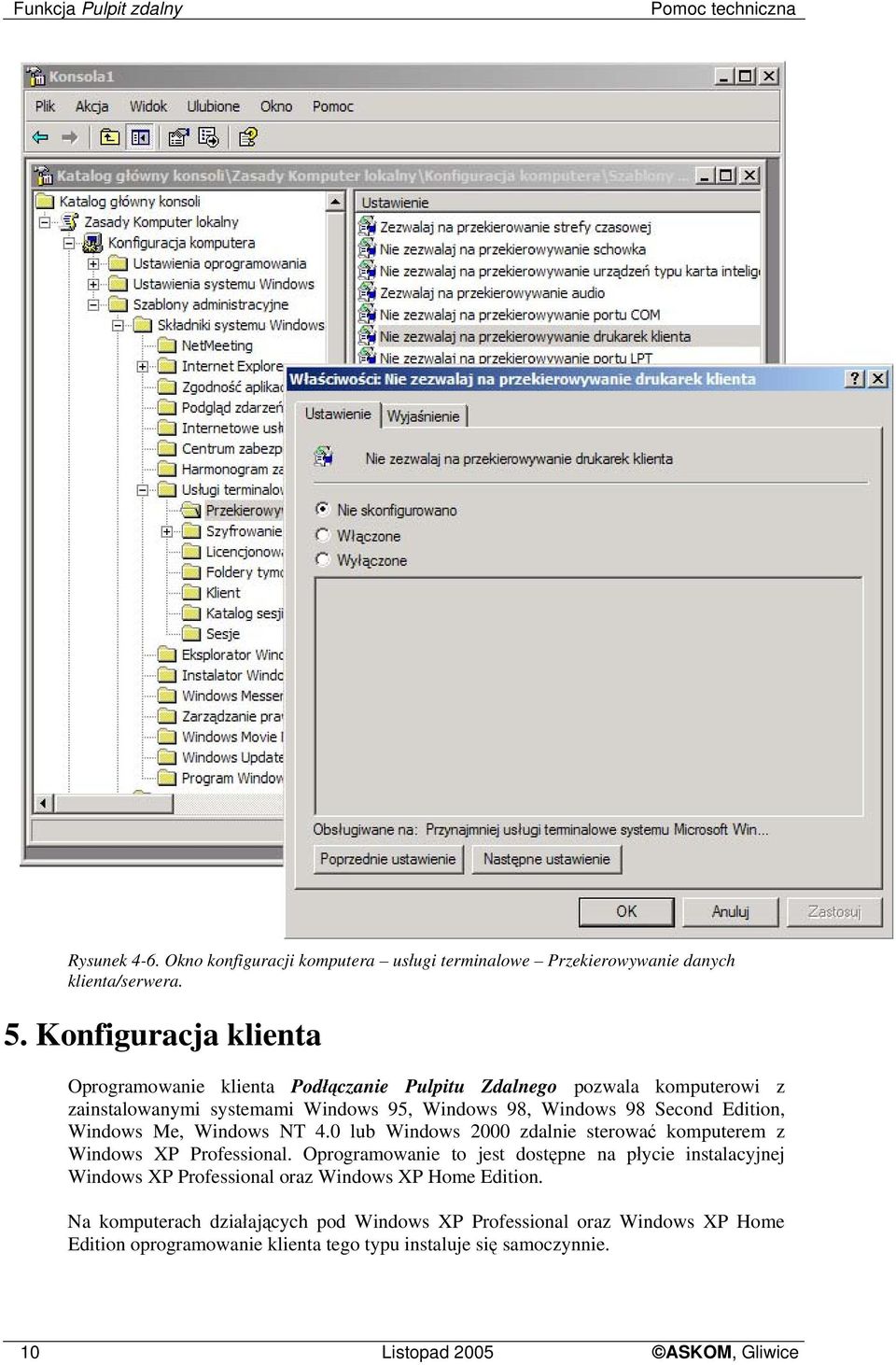Click policy icon beside 'Zezwalaj na przekierowywanie audio'
The width and height of the screenshot is (896, 1365).
tap(367, 293)
